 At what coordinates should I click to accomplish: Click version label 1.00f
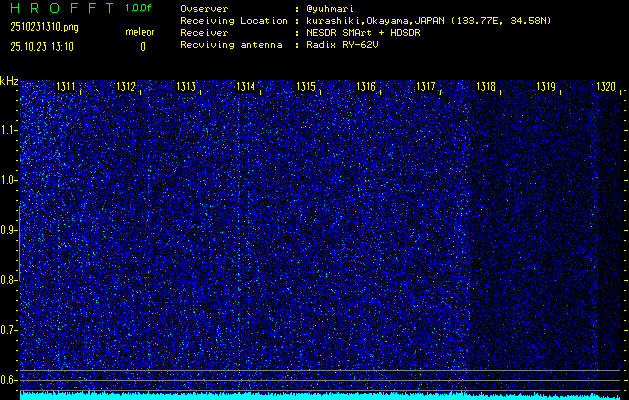click(x=138, y=8)
